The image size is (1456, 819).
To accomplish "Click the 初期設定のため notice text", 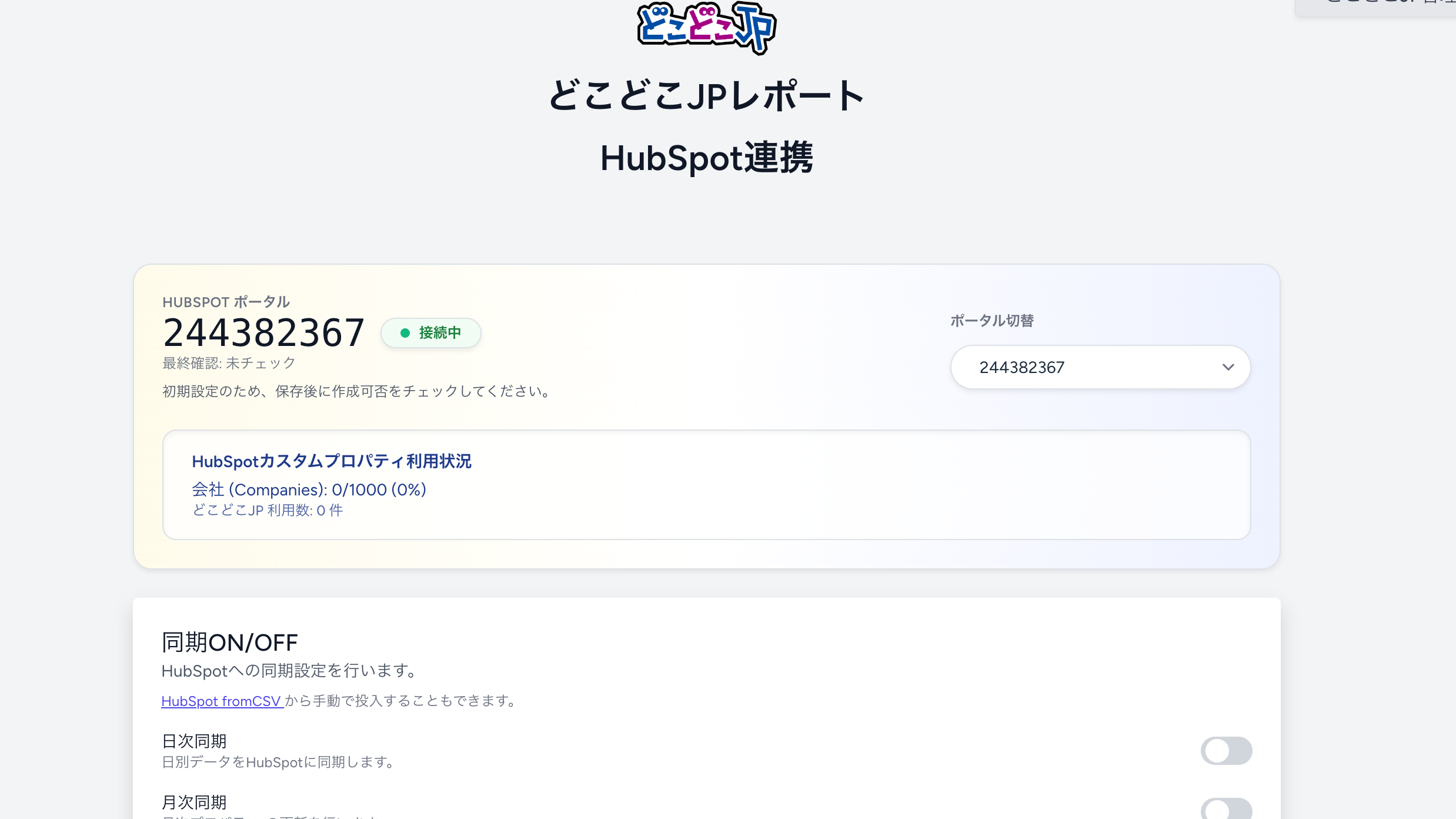I will click(x=358, y=391).
